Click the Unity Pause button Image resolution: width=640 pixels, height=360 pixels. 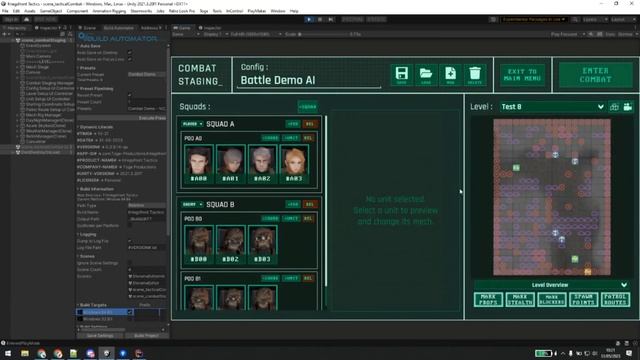click(320, 19)
